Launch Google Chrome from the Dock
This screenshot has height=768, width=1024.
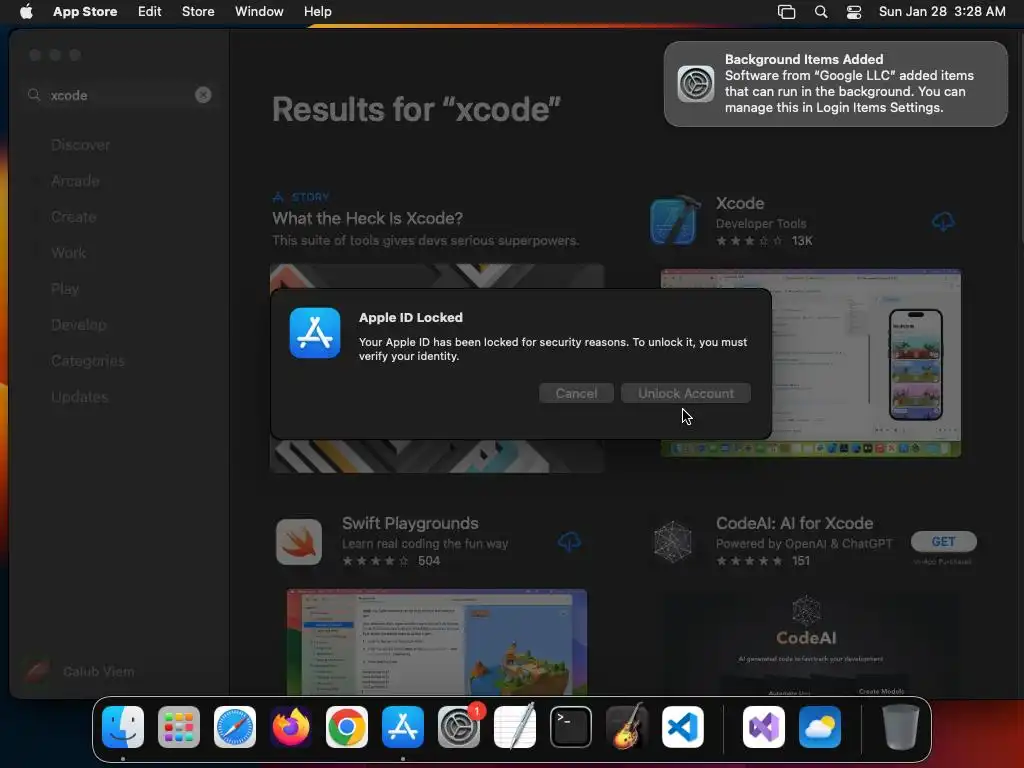click(347, 727)
